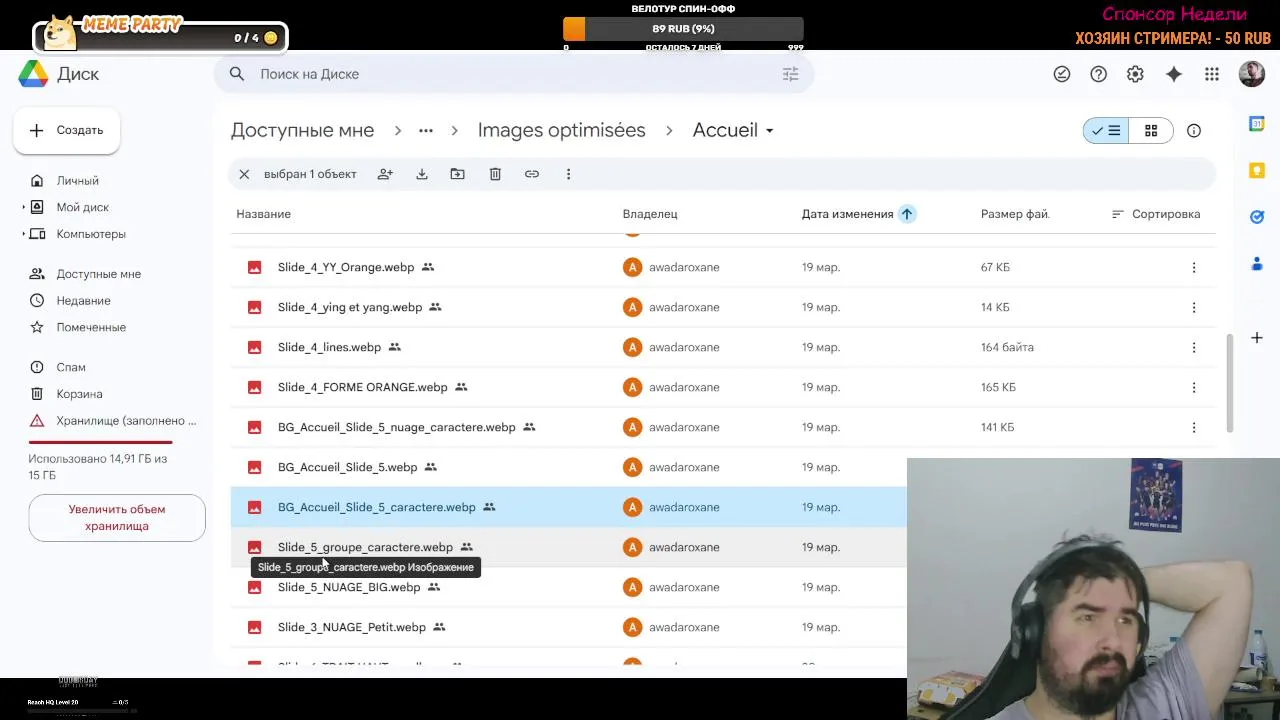The width and height of the screenshot is (1280, 720).
Task: Share selected file with add-person icon
Action: point(385,174)
